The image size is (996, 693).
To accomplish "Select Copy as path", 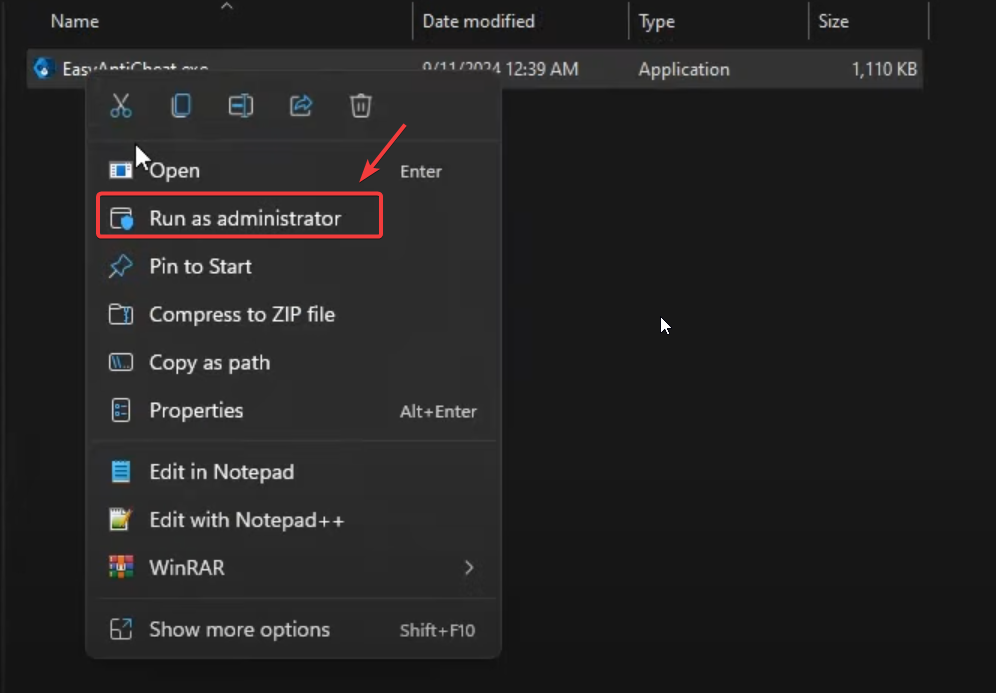I will click(209, 362).
